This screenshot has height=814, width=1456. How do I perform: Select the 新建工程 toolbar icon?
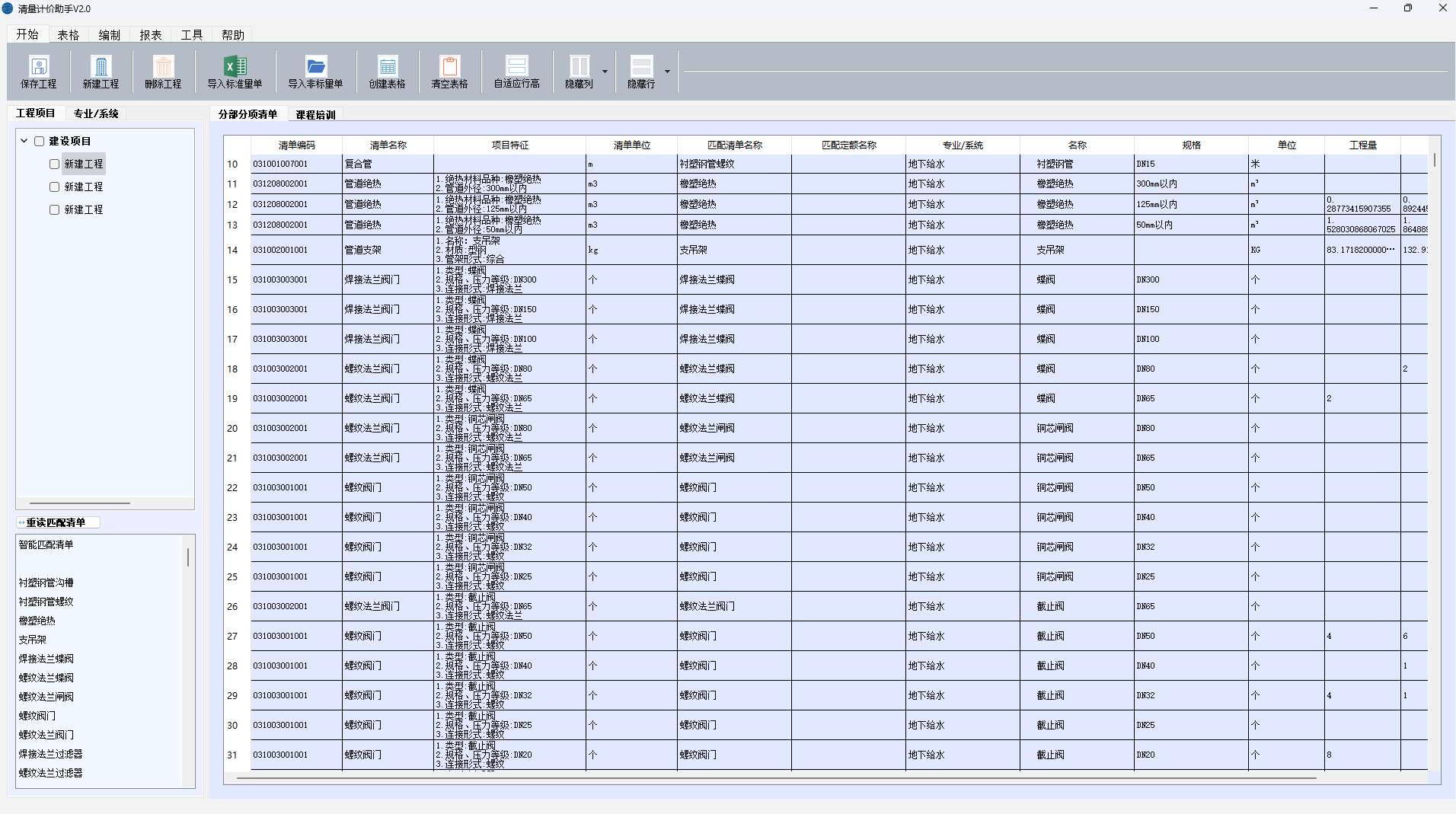point(100,71)
